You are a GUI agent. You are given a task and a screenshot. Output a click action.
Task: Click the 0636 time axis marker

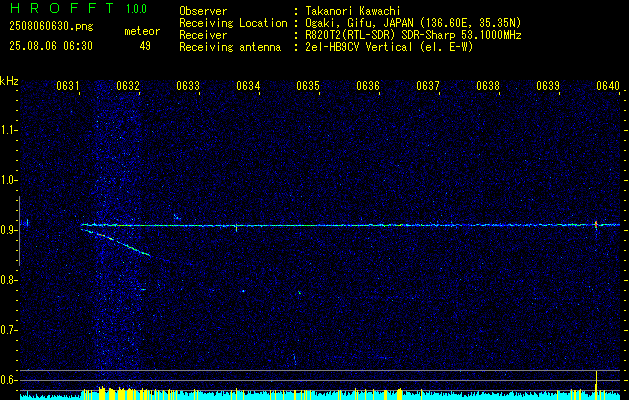(x=368, y=85)
